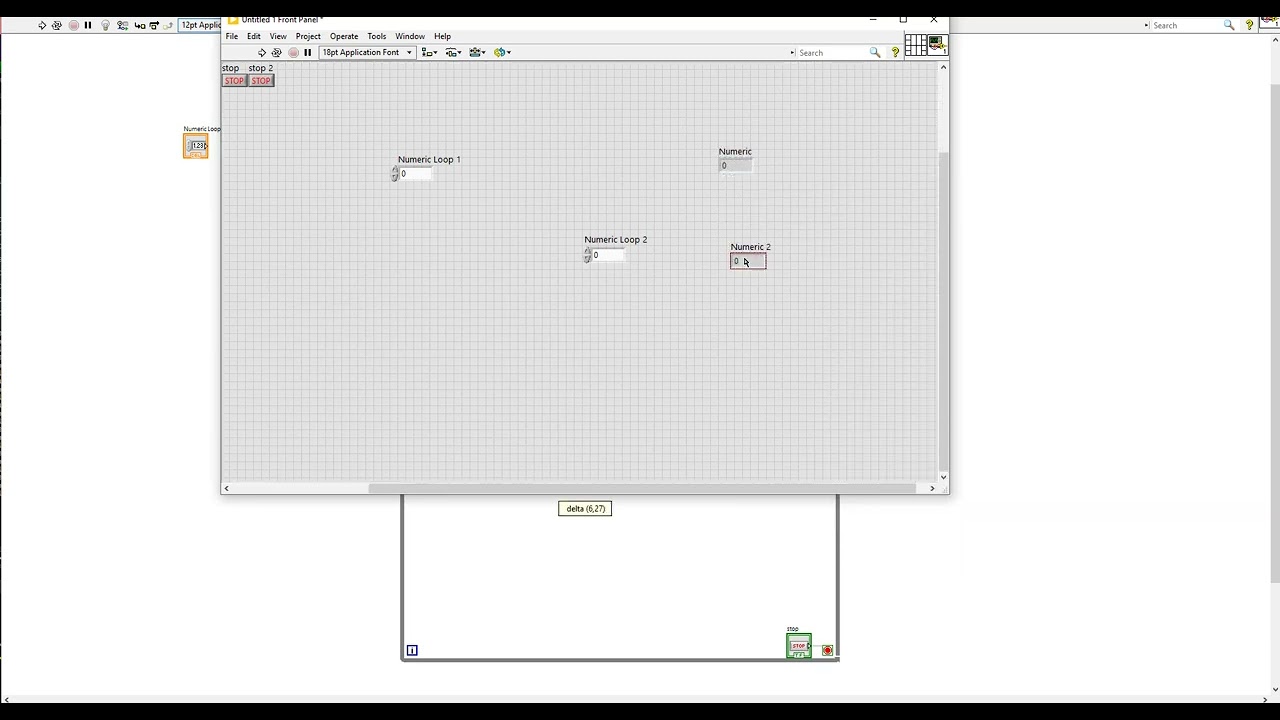Open Help menu
The width and height of the screenshot is (1280, 720).
coord(442,36)
